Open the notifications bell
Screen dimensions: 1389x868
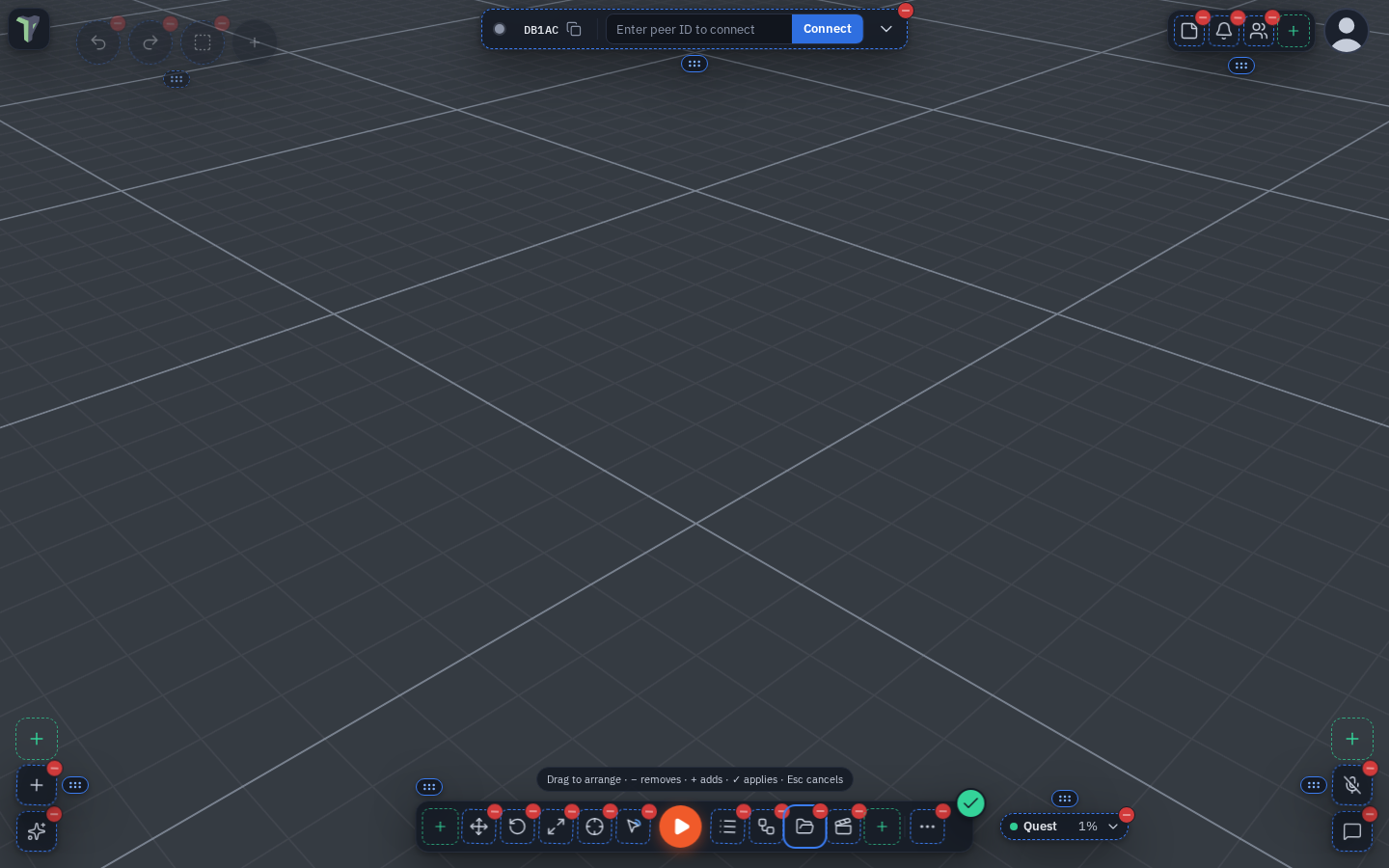point(1224,31)
